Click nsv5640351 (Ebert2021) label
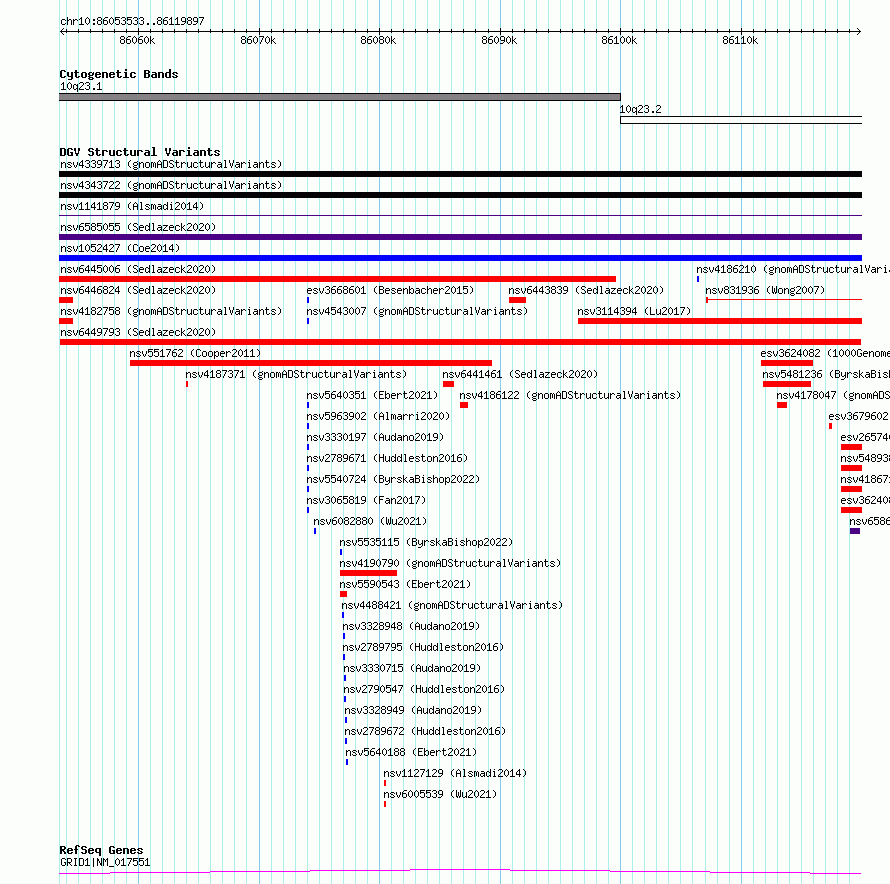The height and width of the screenshot is (884, 890). (x=372, y=395)
